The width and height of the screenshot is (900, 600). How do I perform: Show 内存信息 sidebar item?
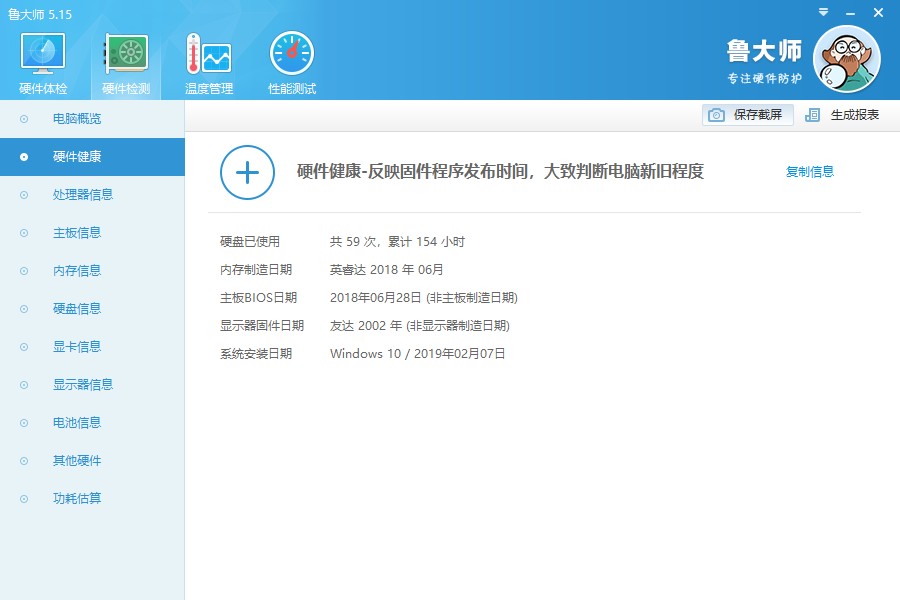(x=77, y=270)
